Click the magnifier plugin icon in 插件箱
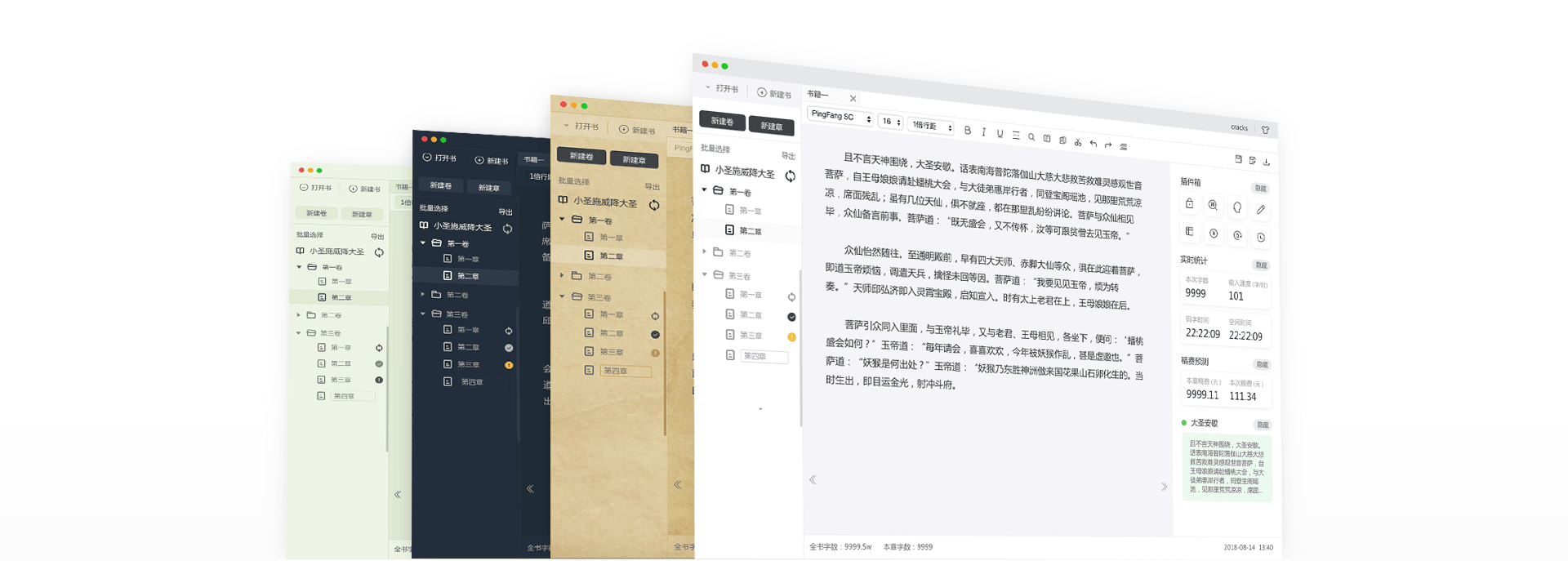This screenshot has width=1568, height=561. click(x=1213, y=206)
